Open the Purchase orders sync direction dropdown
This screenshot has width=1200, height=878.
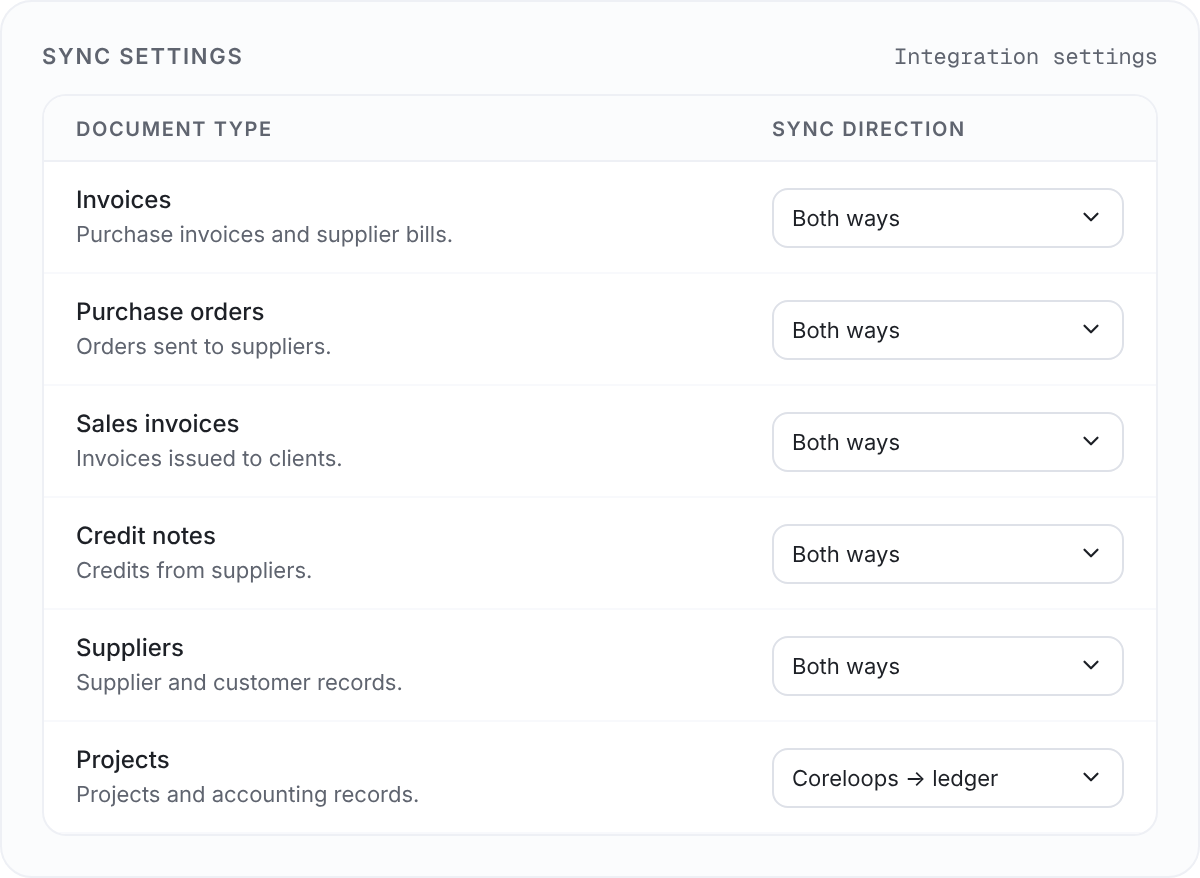tap(947, 330)
